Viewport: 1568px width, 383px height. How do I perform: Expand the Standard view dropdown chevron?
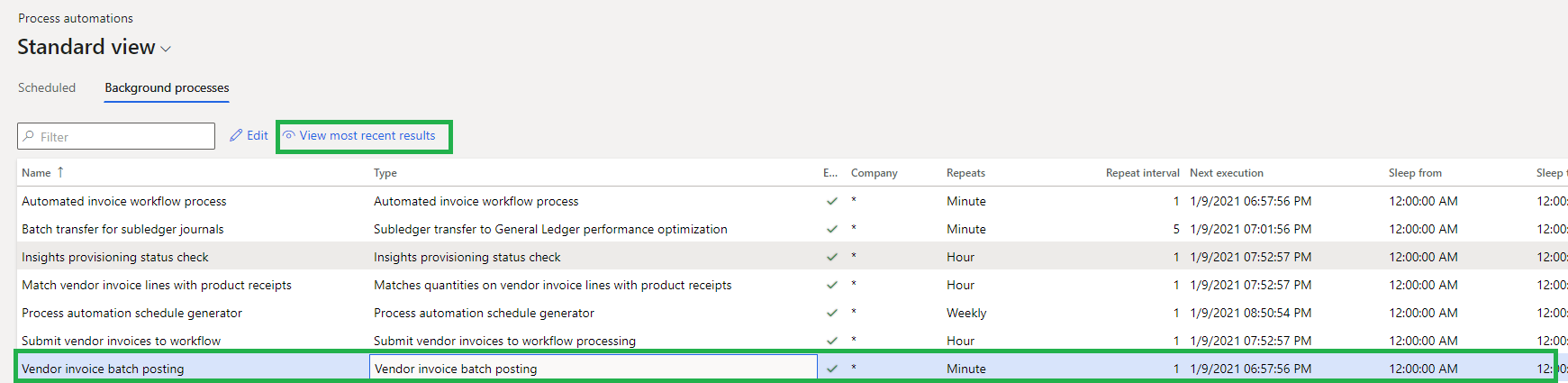tap(166, 49)
